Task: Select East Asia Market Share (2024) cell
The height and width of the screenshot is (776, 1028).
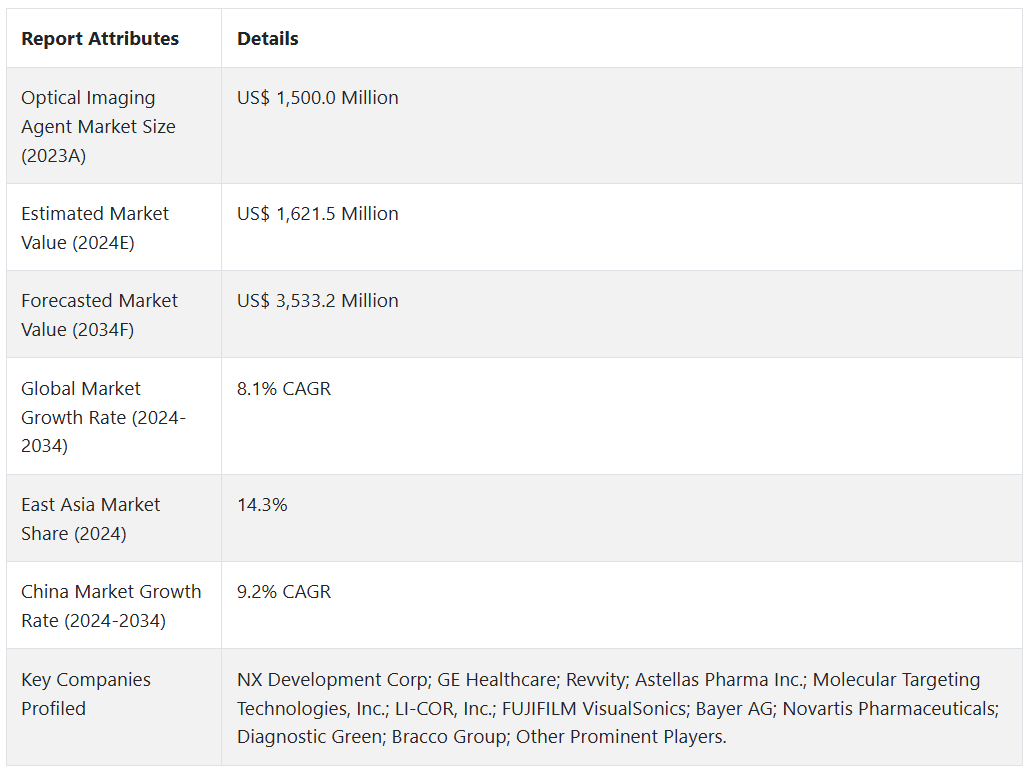Action: point(114,518)
